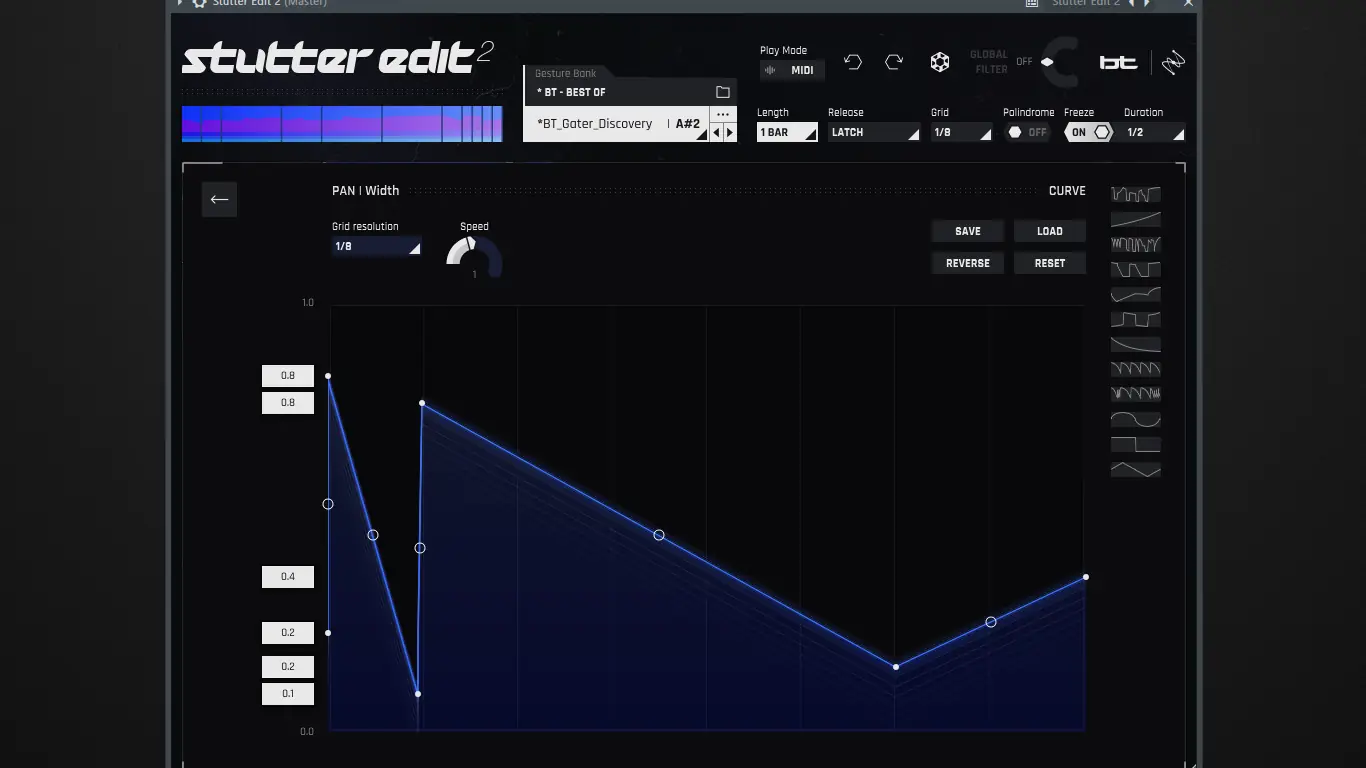Select the irregular pulse curve preset, first in list
The image size is (1366, 768).
coord(1136,194)
